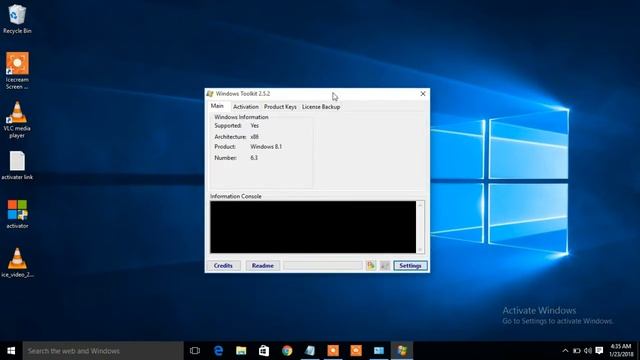
Task: Open File Explorer from the taskbar
Action: coord(241,351)
